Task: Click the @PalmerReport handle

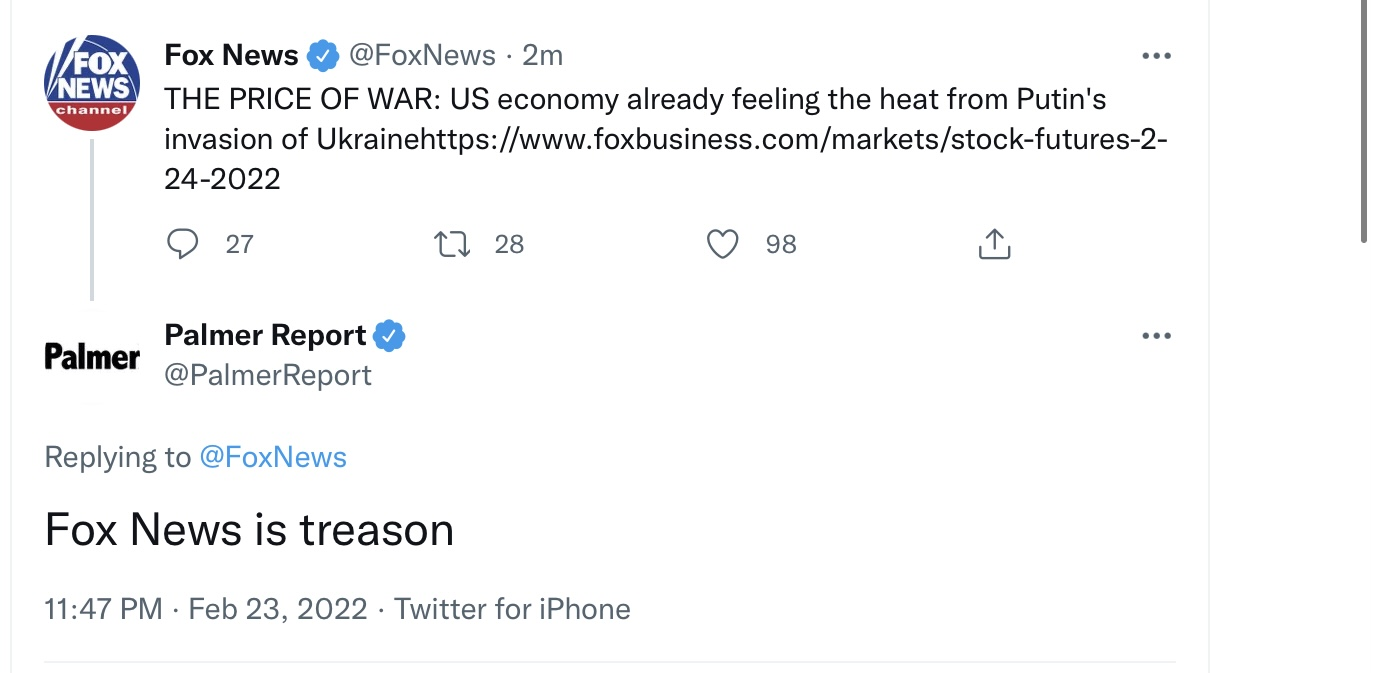Action: pos(268,375)
